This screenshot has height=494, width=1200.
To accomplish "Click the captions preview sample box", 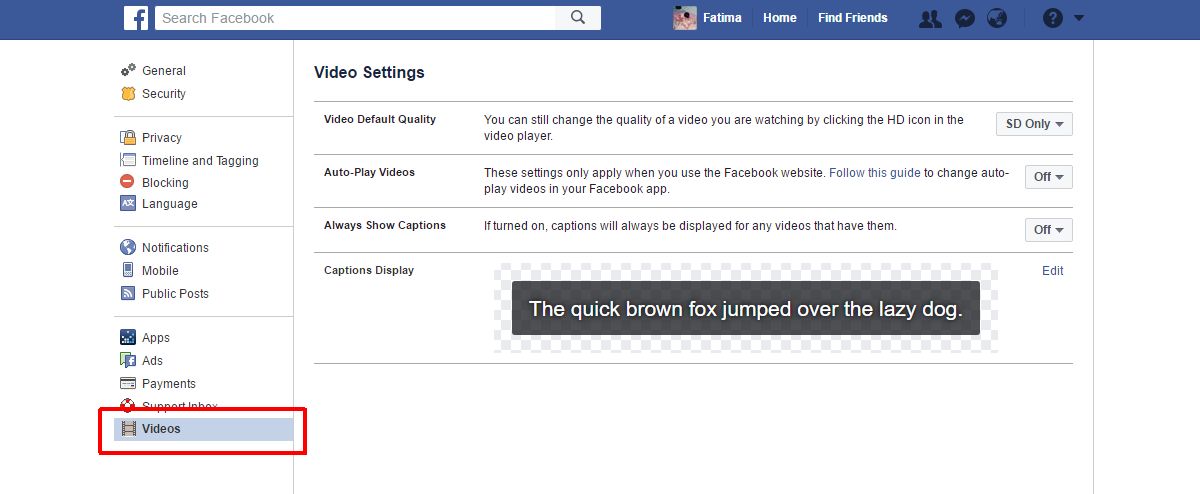I will pos(746,308).
